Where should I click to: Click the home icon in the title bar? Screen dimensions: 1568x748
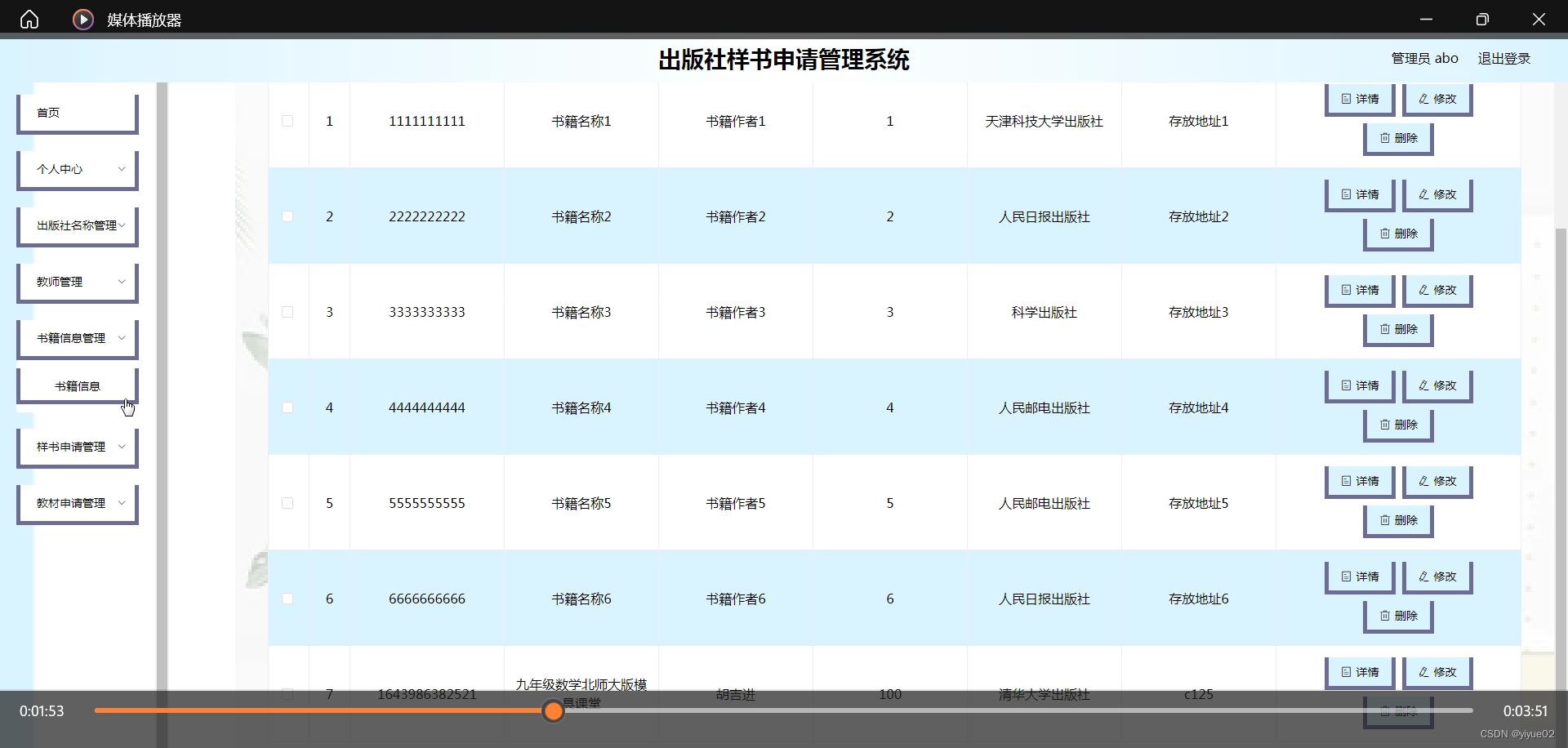(x=29, y=19)
